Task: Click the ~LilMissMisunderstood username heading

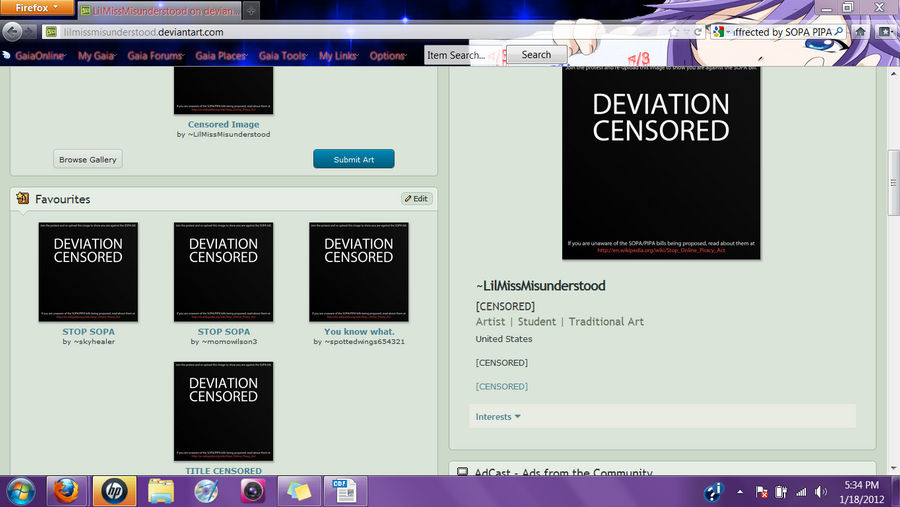Action: (541, 285)
